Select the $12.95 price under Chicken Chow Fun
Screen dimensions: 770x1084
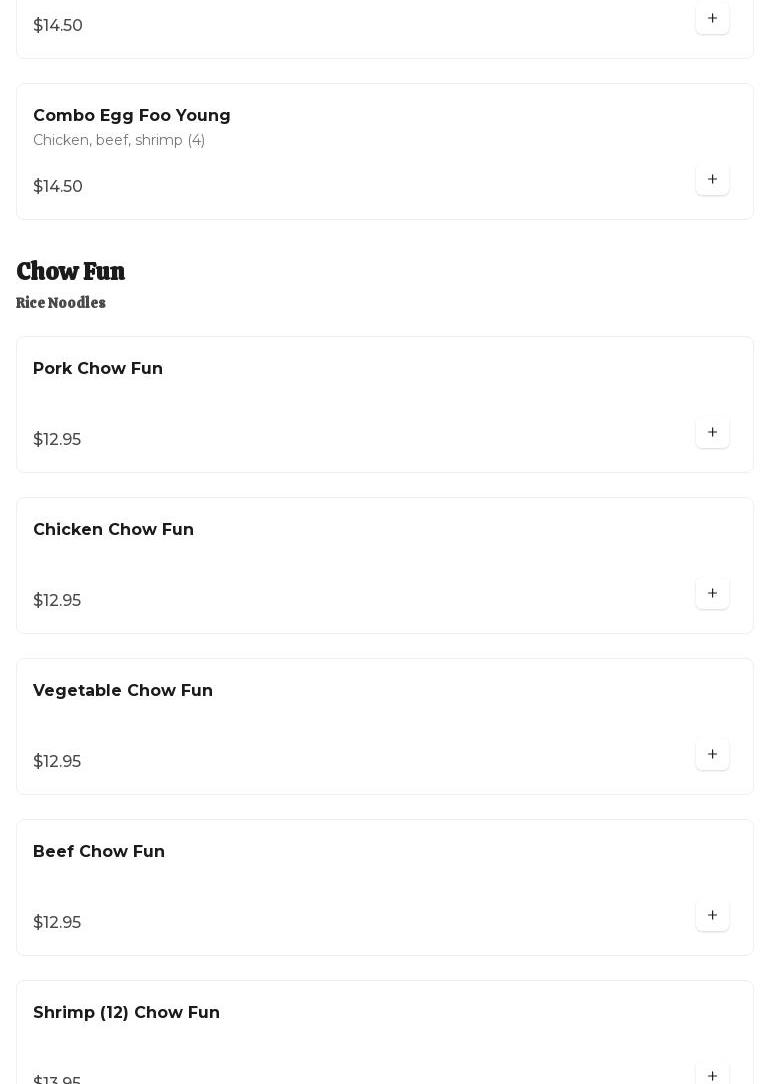[57, 601]
